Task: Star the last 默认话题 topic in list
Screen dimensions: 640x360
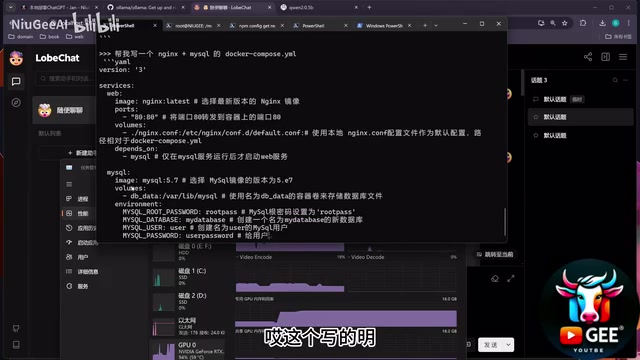Action: (536, 136)
